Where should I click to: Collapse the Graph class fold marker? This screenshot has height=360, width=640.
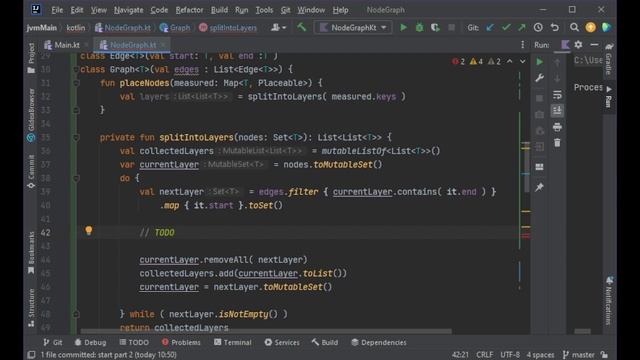pyautogui.click(x=76, y=69)
